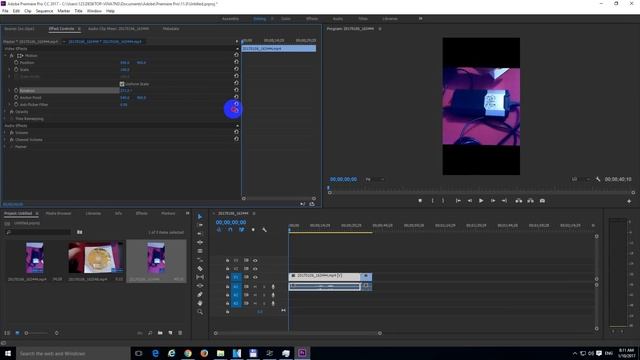Select the Hand tool
640x360 pixels.
pyautogui.click(x=200, y=303)
